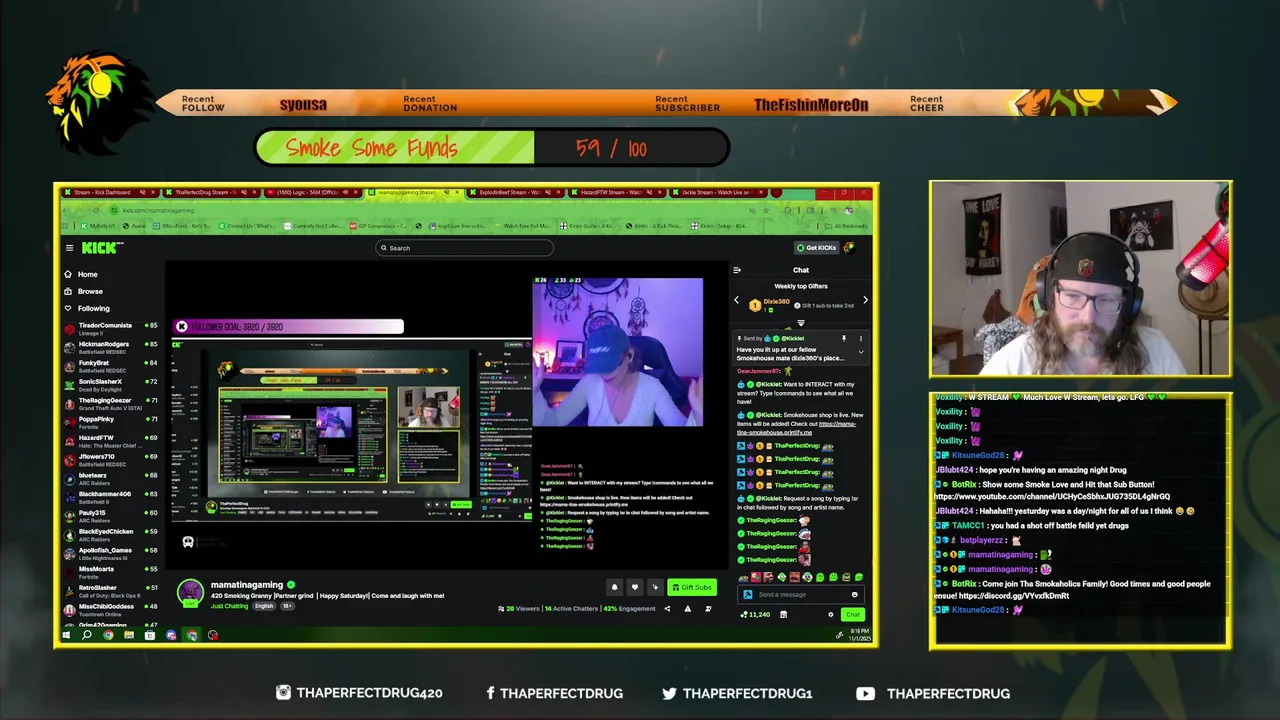
Task: Toggle notification bell for mamatinagaming
Action: point(614,587)
